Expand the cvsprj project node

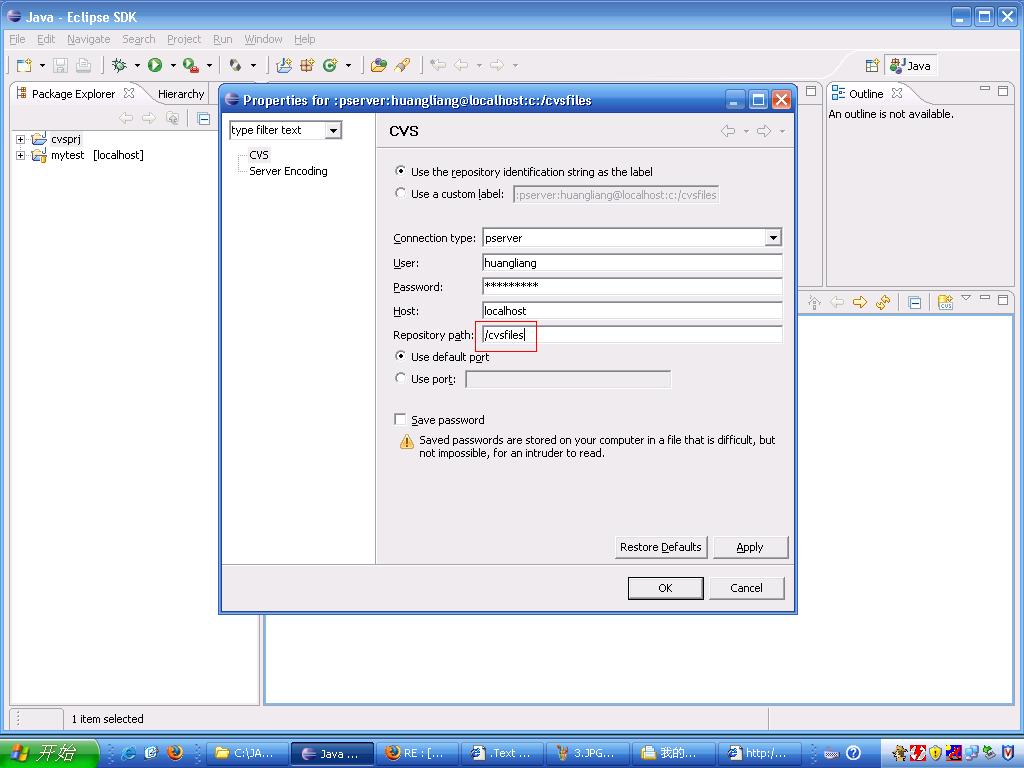(20, 139)
